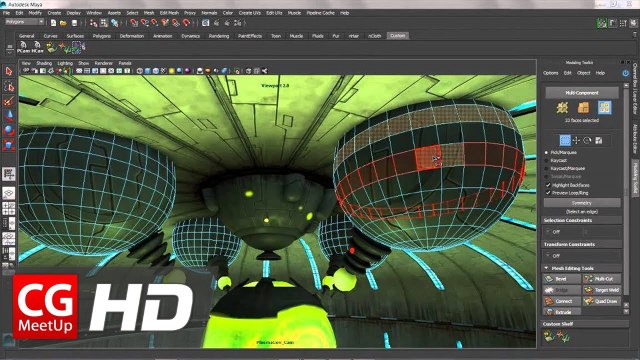The width and height of the screenshot is (640, 360).
Task: Toggle Preview Loop/Ring checkbox
Action: click(548, 193)
